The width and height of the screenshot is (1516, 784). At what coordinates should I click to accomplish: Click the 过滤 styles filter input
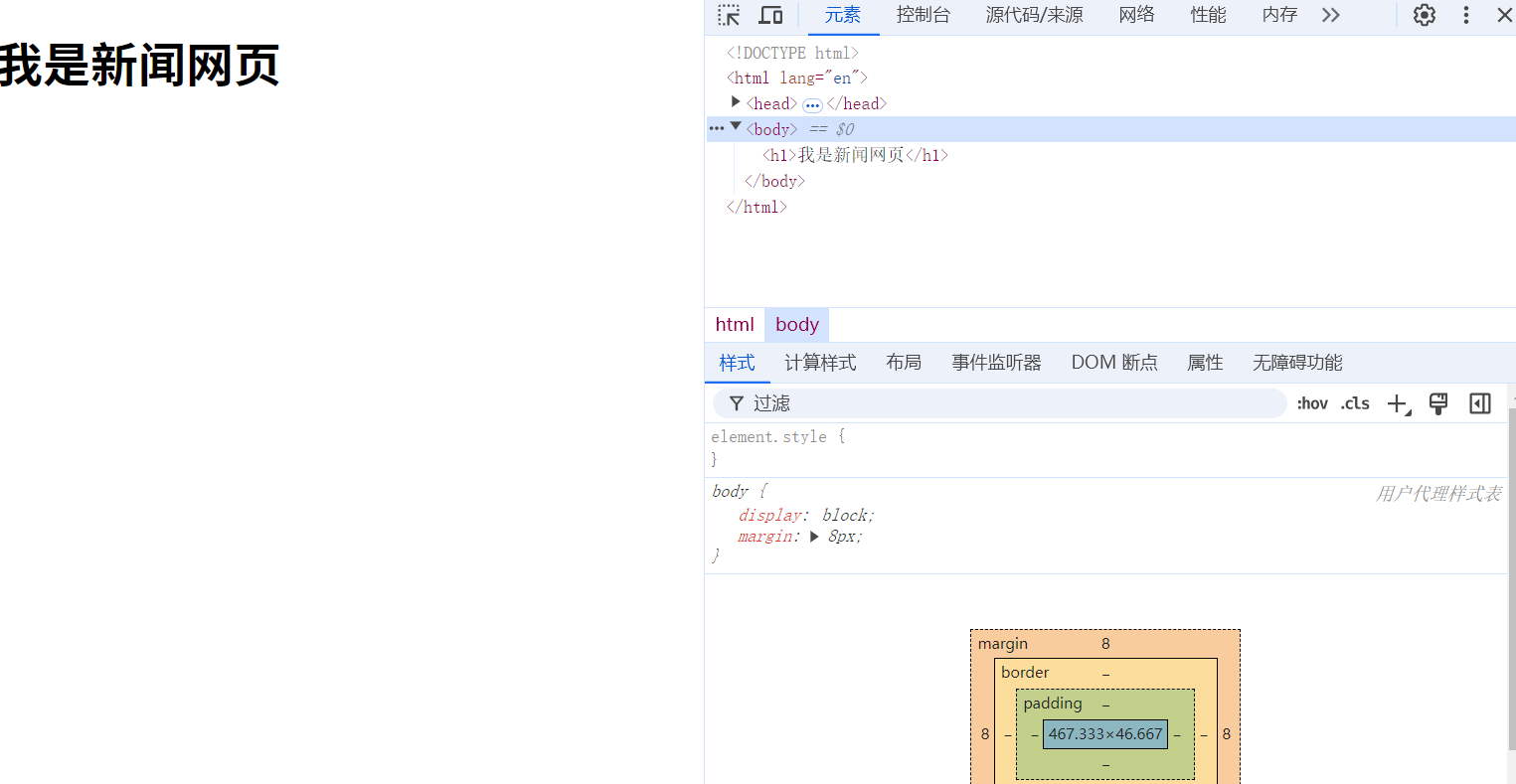[x=1014, y=403]
